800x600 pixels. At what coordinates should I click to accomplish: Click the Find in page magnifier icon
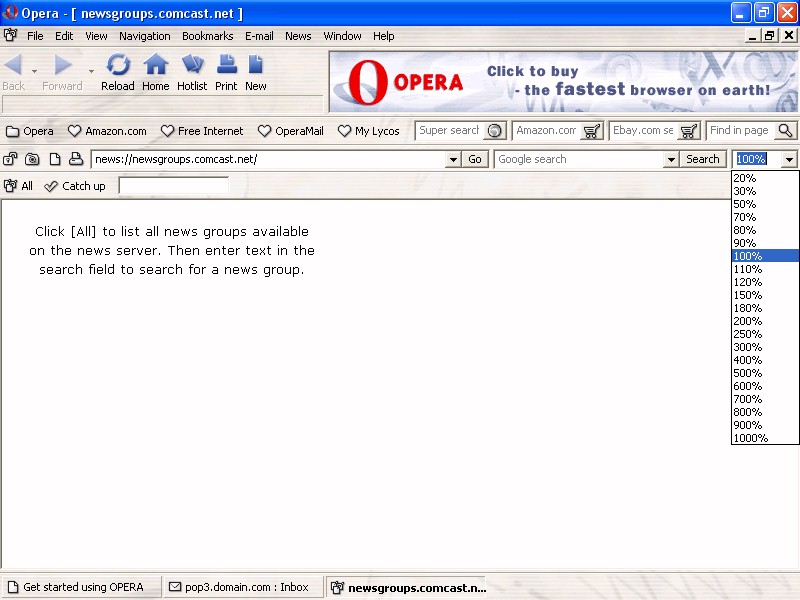click(x=786, y=131)
